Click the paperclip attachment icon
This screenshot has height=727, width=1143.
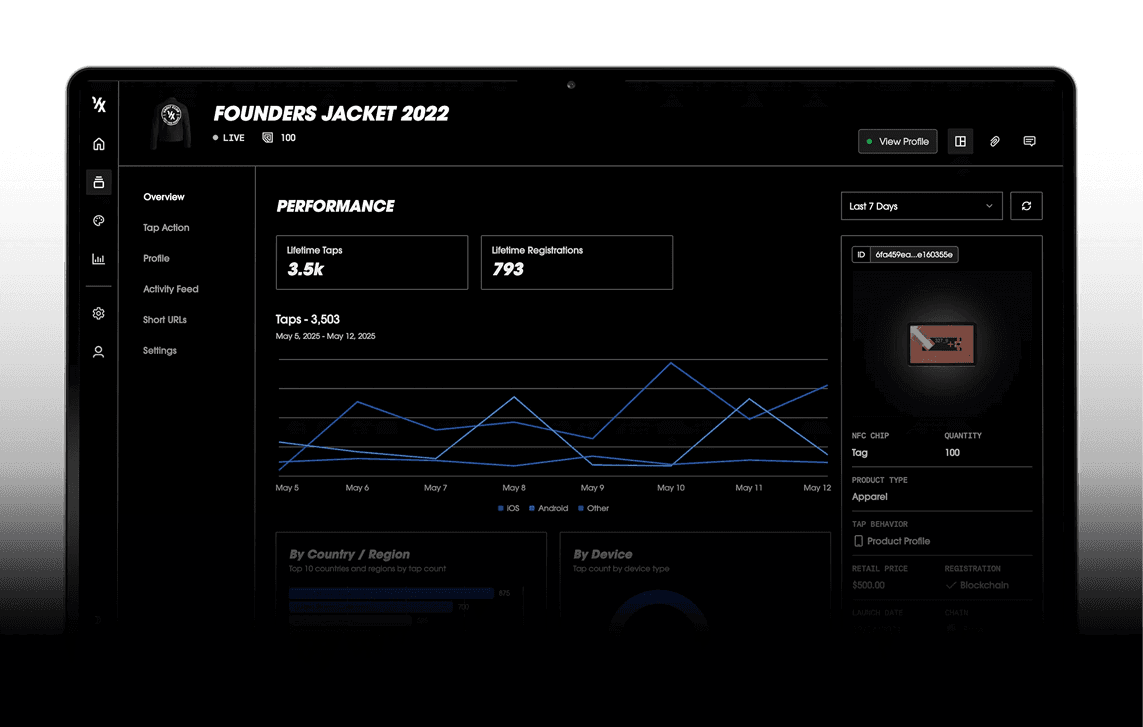click(994, 141)
